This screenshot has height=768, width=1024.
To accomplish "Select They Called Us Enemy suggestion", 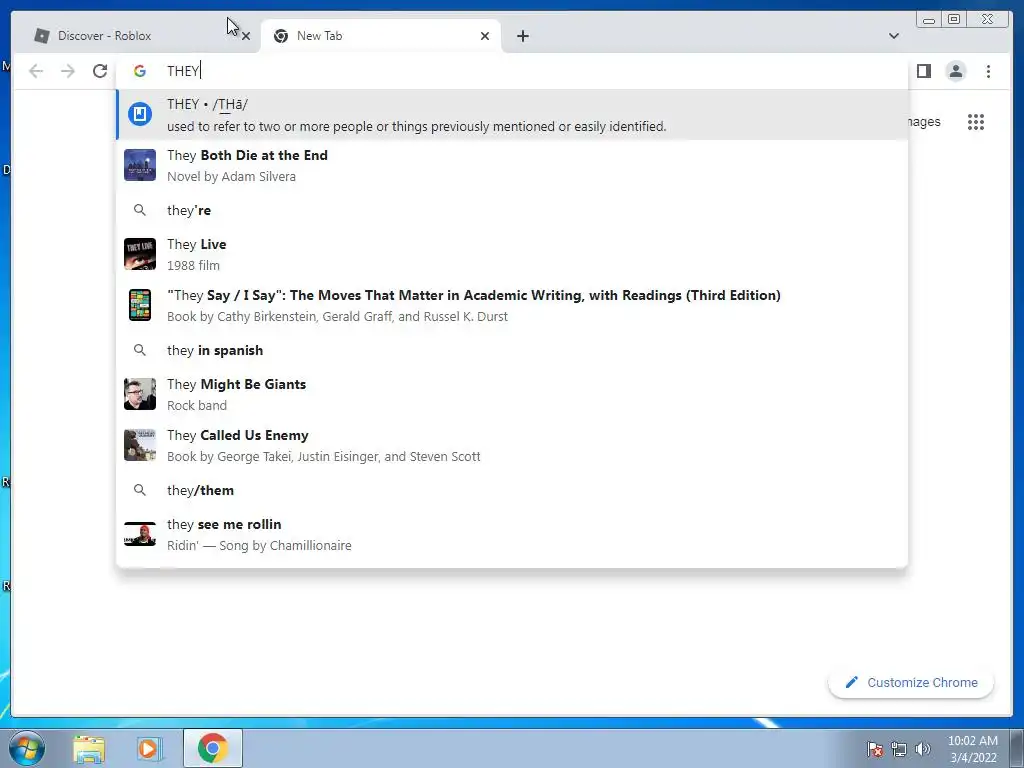I will 512,445.
